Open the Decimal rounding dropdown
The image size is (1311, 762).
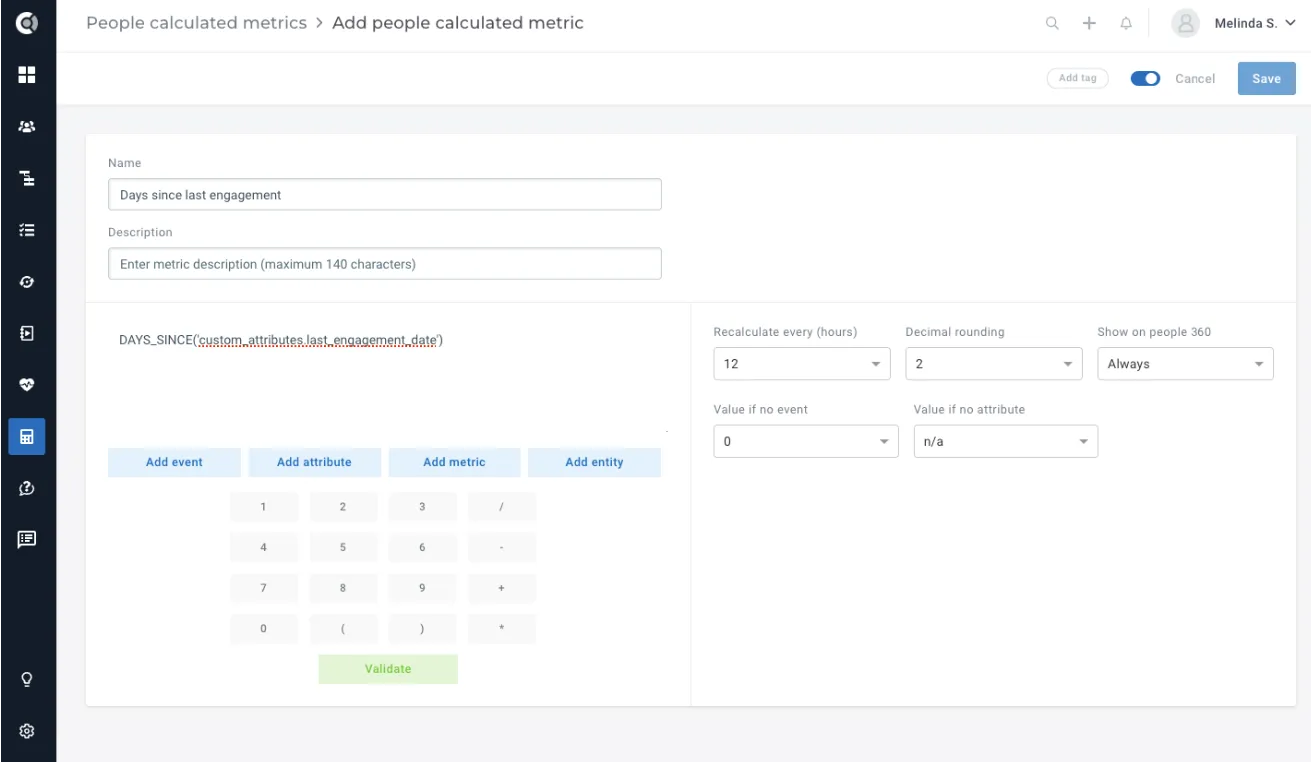coord(994,364)
